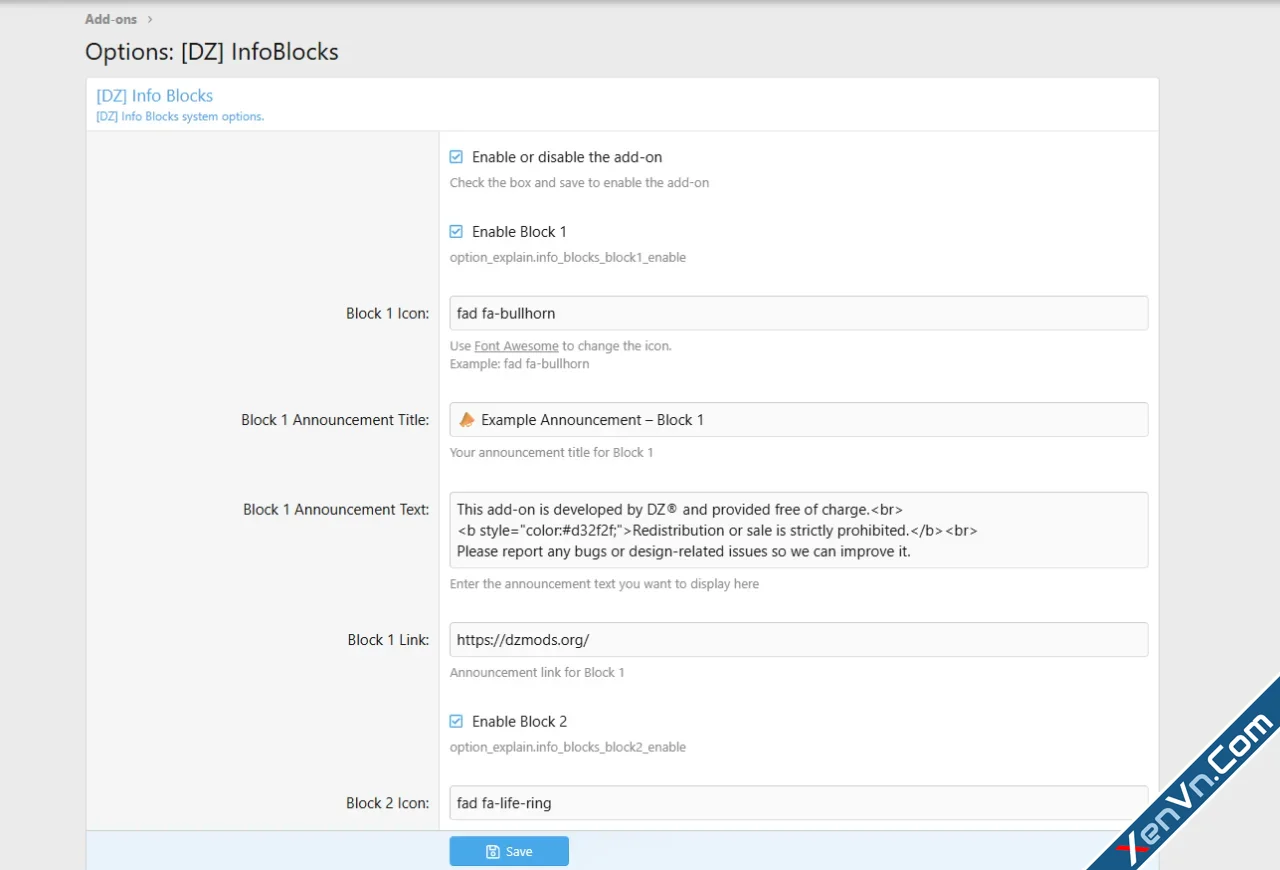Click the "Block 2 Icon:" label
Viewport: 1280px width, 870px height.
click(387, 802)
